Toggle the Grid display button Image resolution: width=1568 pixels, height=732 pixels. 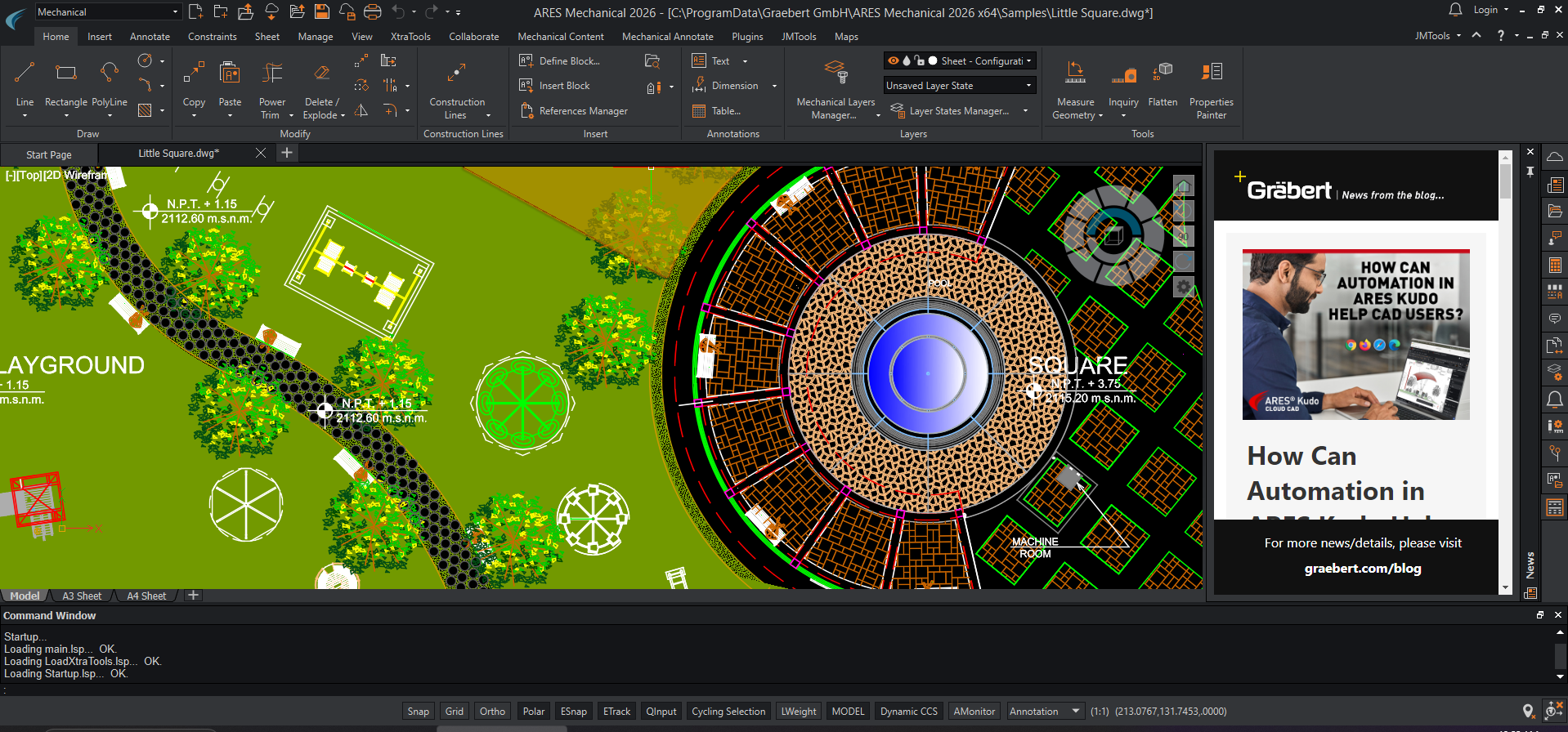coord(455,712)
